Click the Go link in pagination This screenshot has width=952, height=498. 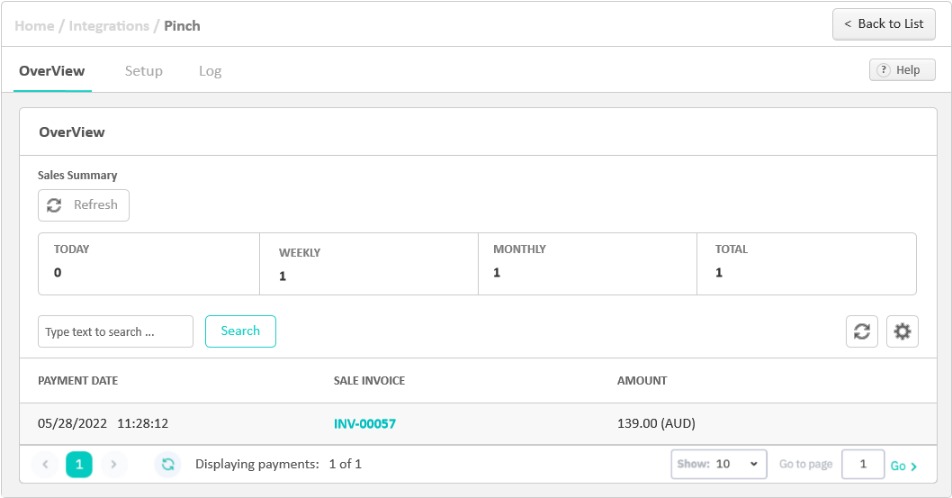pos(903,466)
